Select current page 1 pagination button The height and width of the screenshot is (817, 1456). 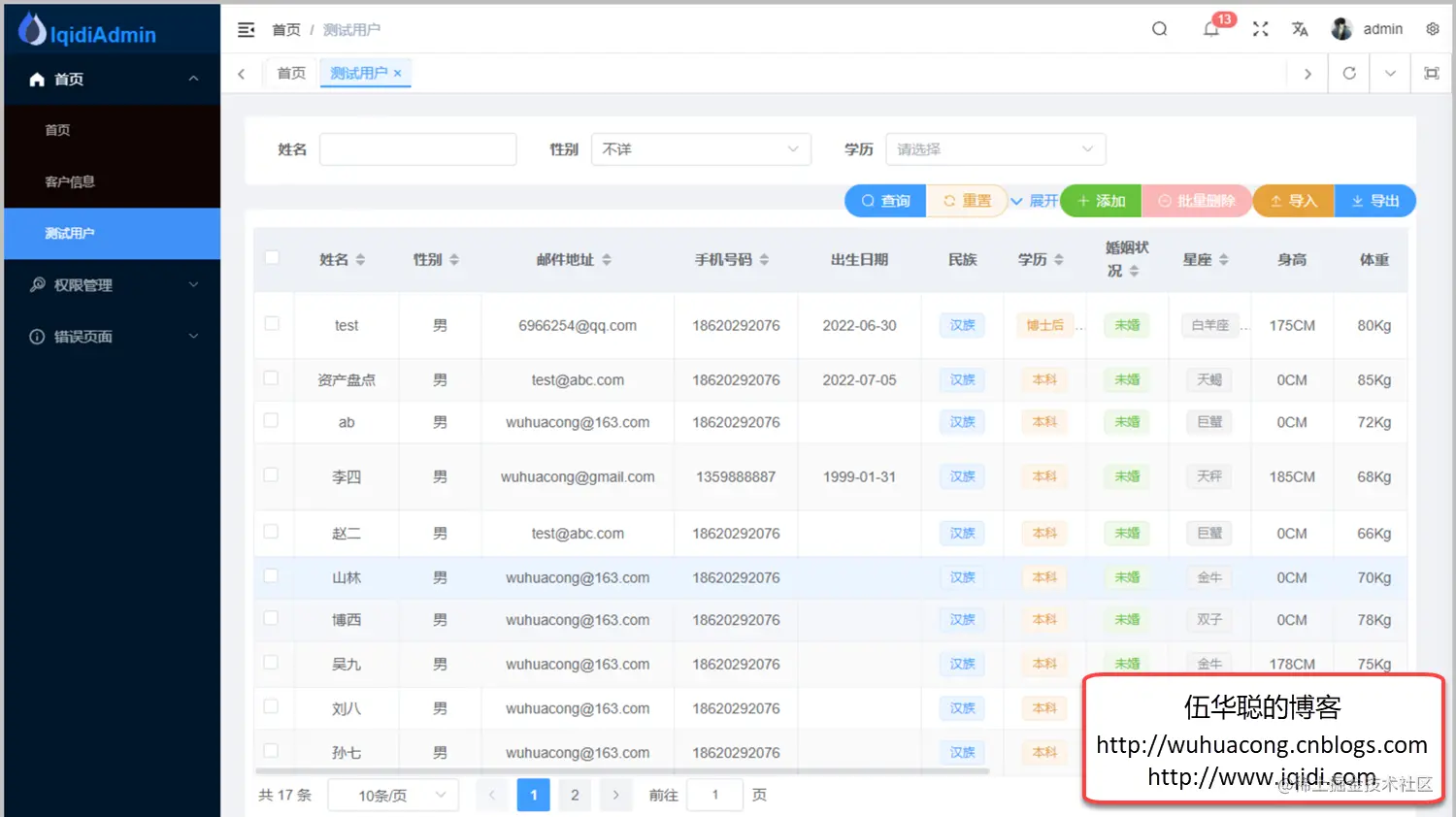(533, 795)
